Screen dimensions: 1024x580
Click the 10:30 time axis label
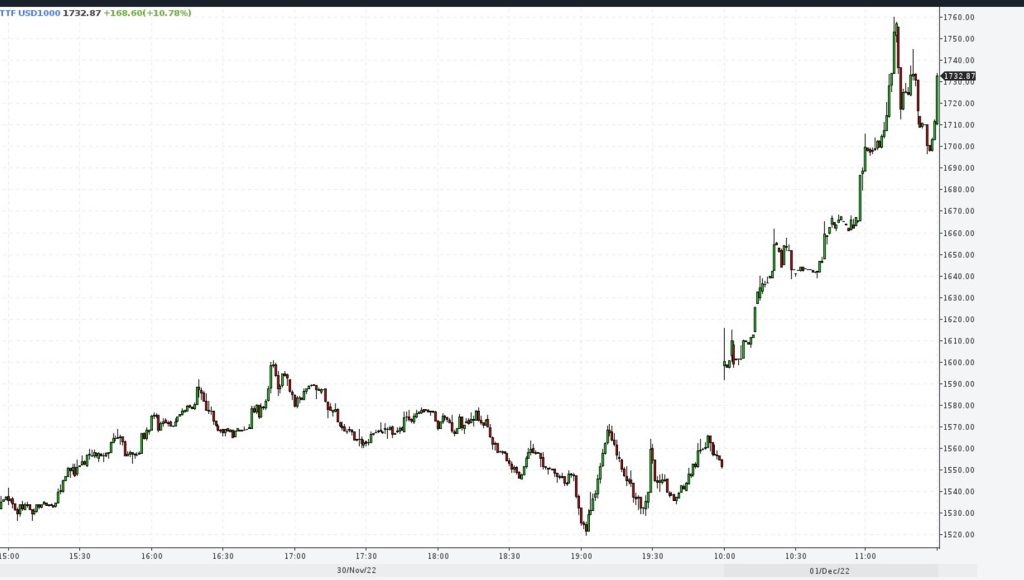coord(795,557)
